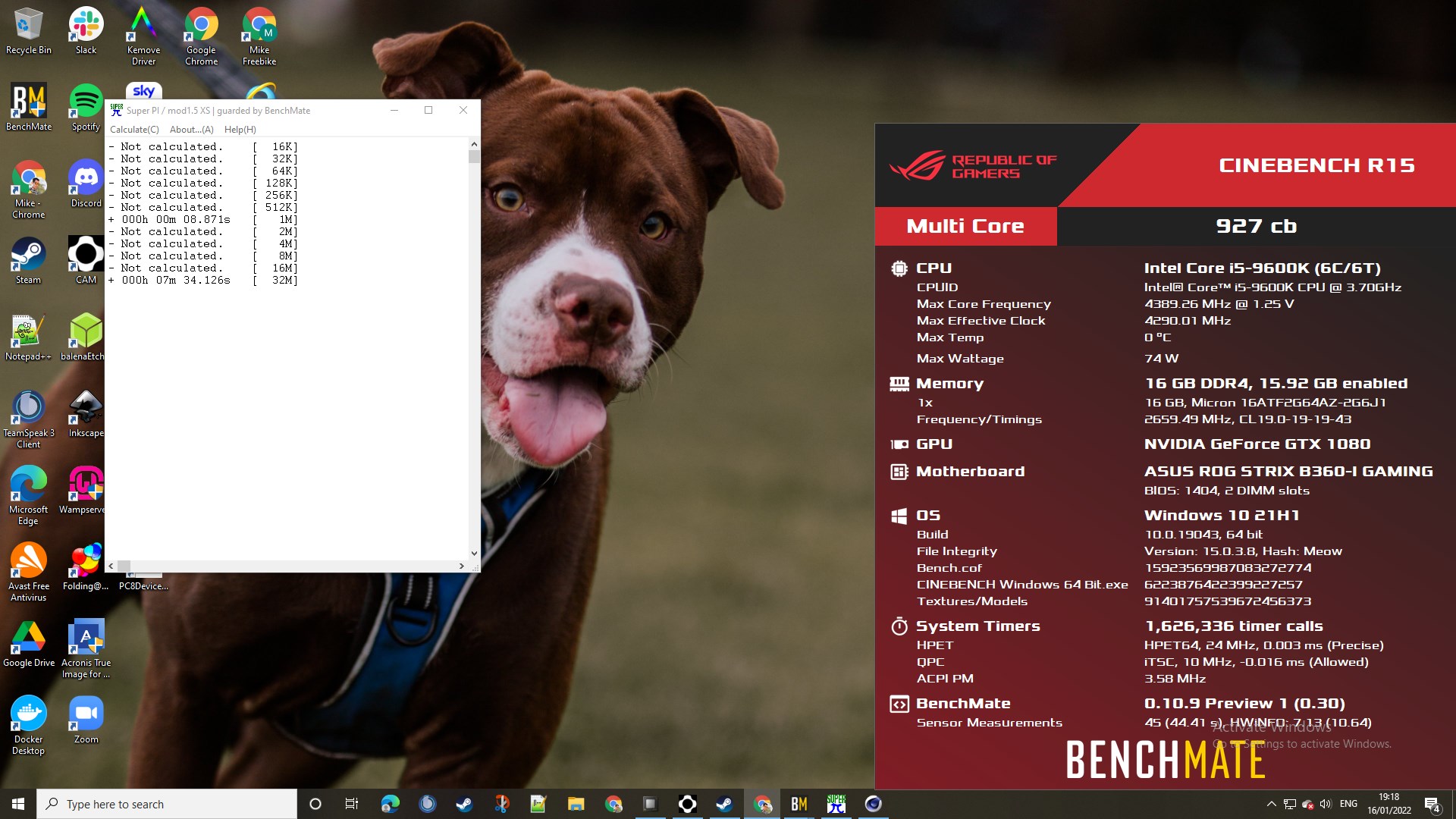Viewport: 1456px width, 819px height.
Task: Click the Super PI scroll down arrow
Action: tap(474, 554)
